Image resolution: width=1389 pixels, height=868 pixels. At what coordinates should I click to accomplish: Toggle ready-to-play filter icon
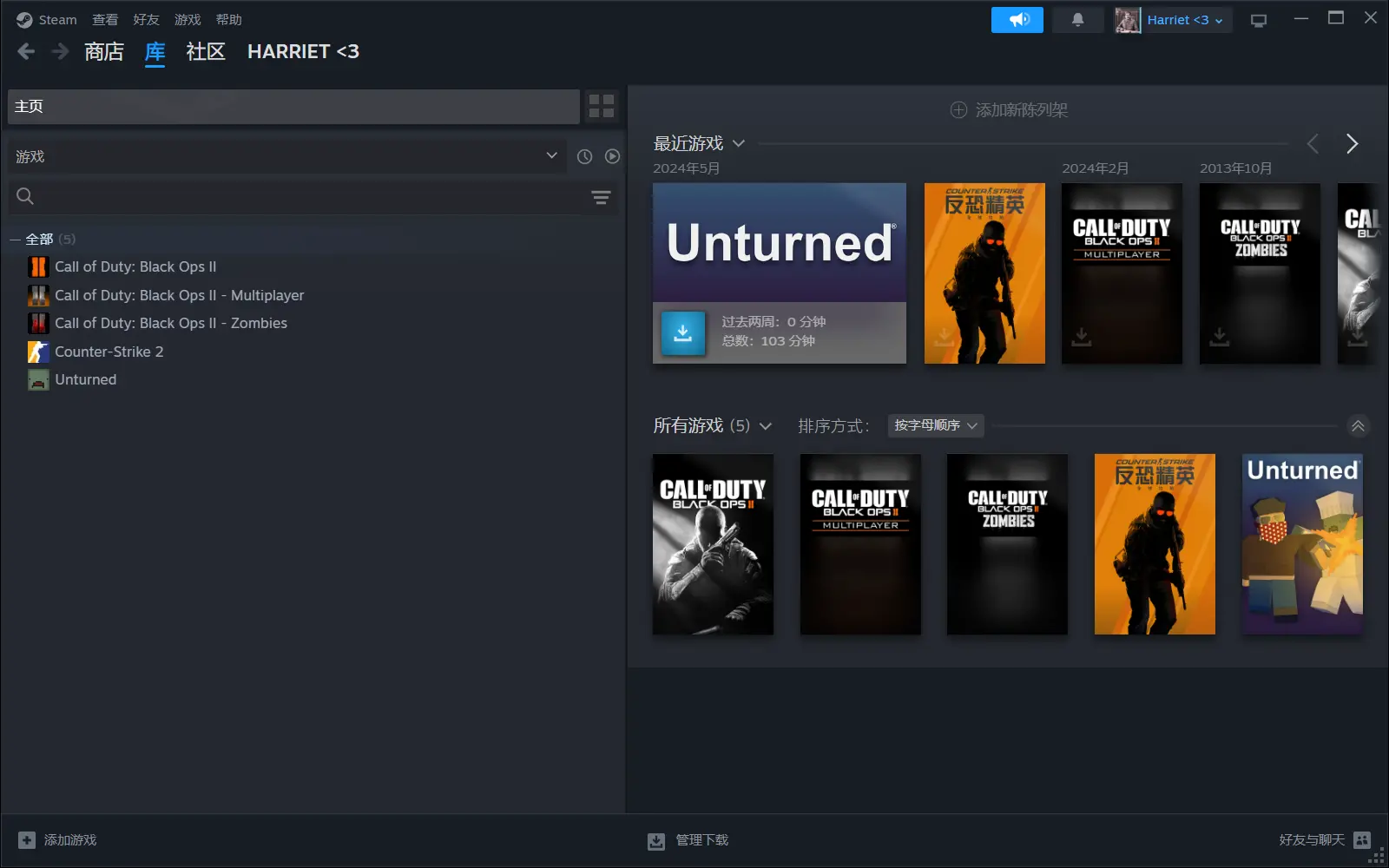pos(613,156)
